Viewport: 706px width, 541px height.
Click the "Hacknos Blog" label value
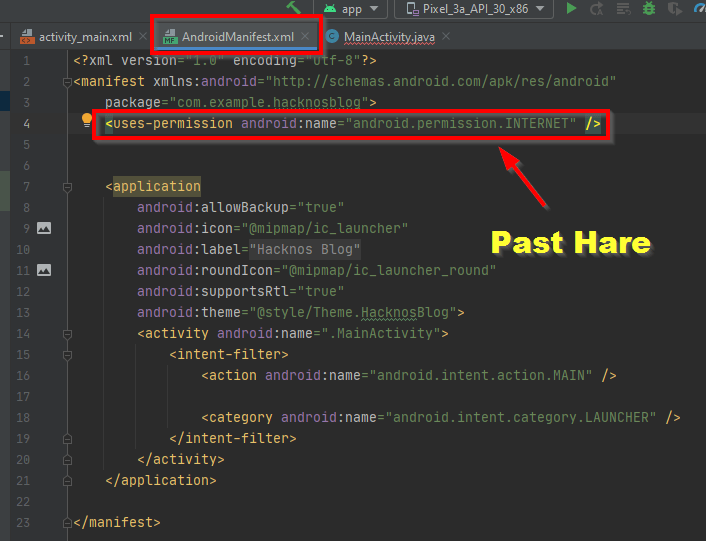tap(305, 249)
